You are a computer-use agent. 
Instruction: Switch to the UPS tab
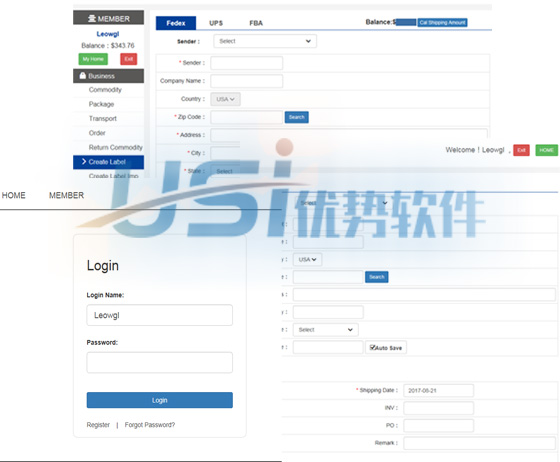216,23
